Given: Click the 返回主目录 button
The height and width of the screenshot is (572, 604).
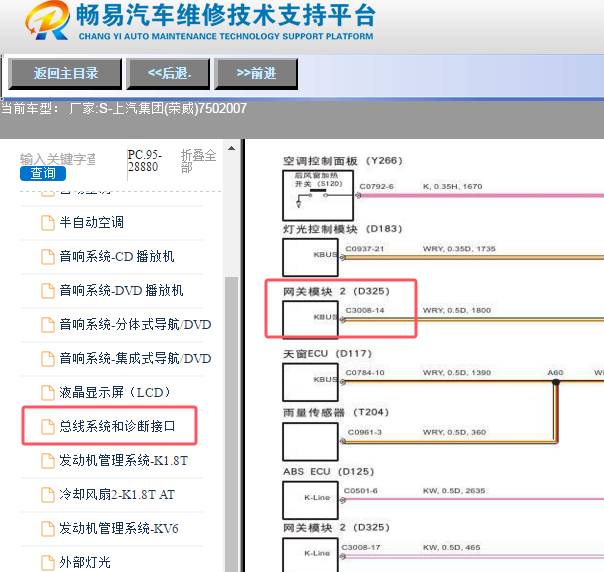Looking at the screenshot, I should pos(65,74).
